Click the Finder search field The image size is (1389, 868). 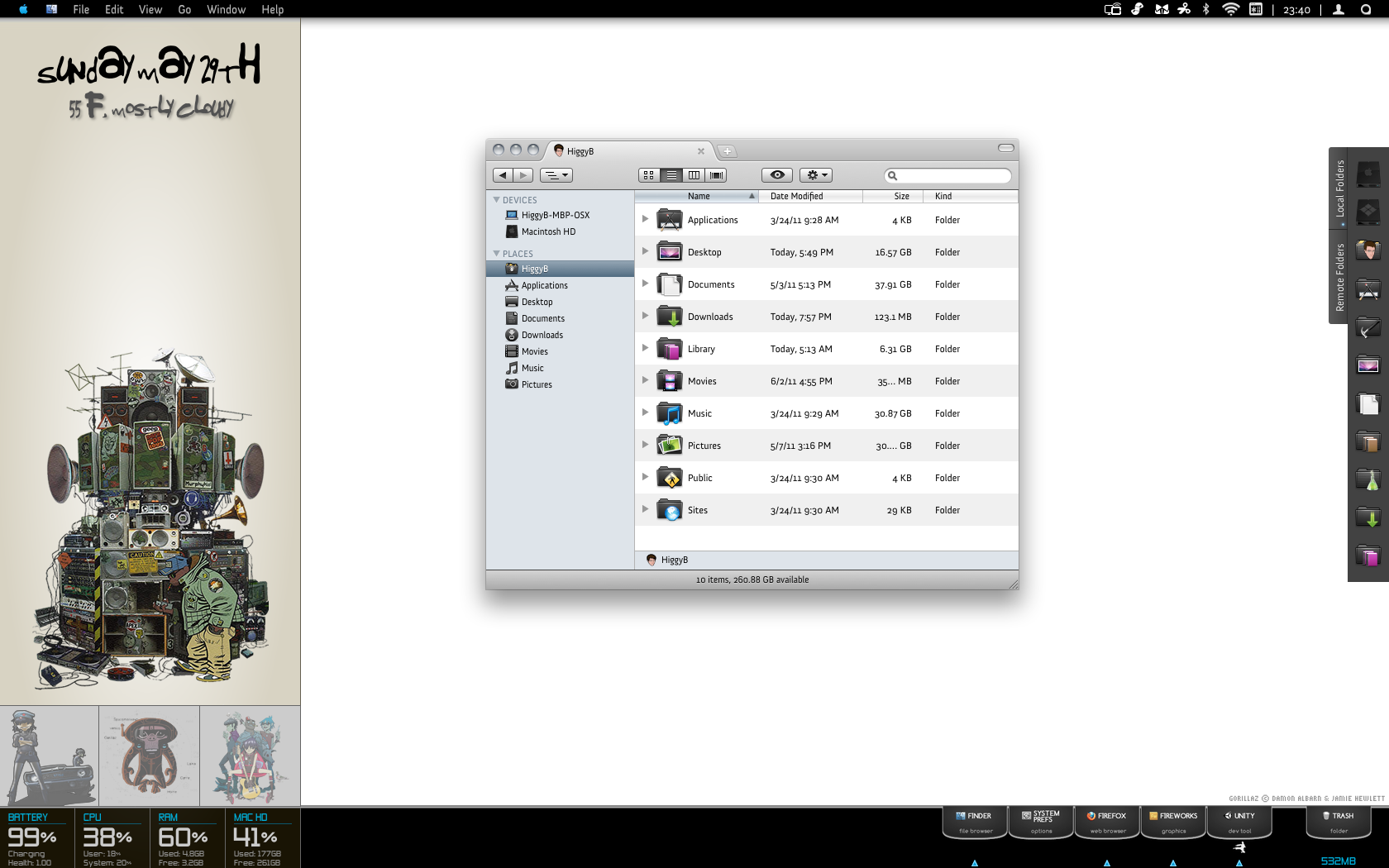(x=947, y=175)
